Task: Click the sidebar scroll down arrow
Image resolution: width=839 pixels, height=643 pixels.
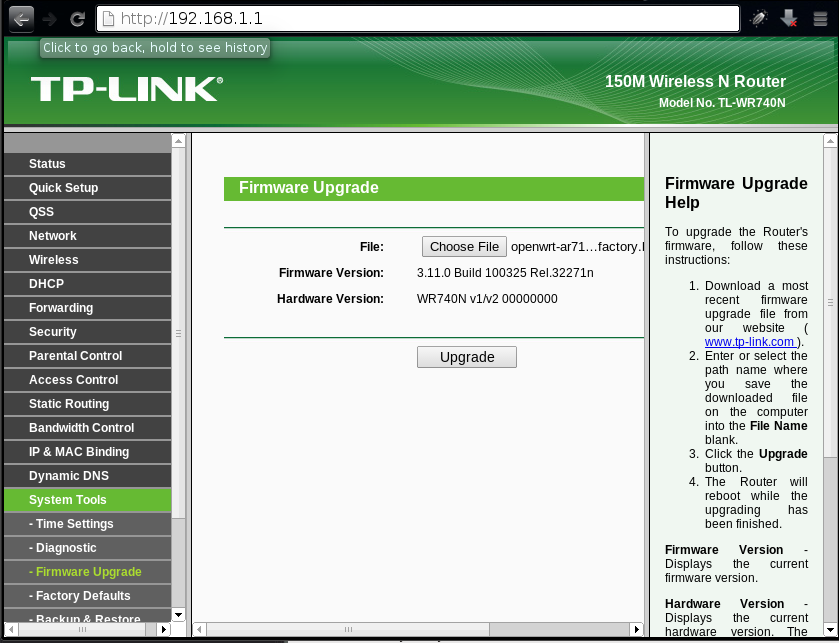Action: point(179,615)
